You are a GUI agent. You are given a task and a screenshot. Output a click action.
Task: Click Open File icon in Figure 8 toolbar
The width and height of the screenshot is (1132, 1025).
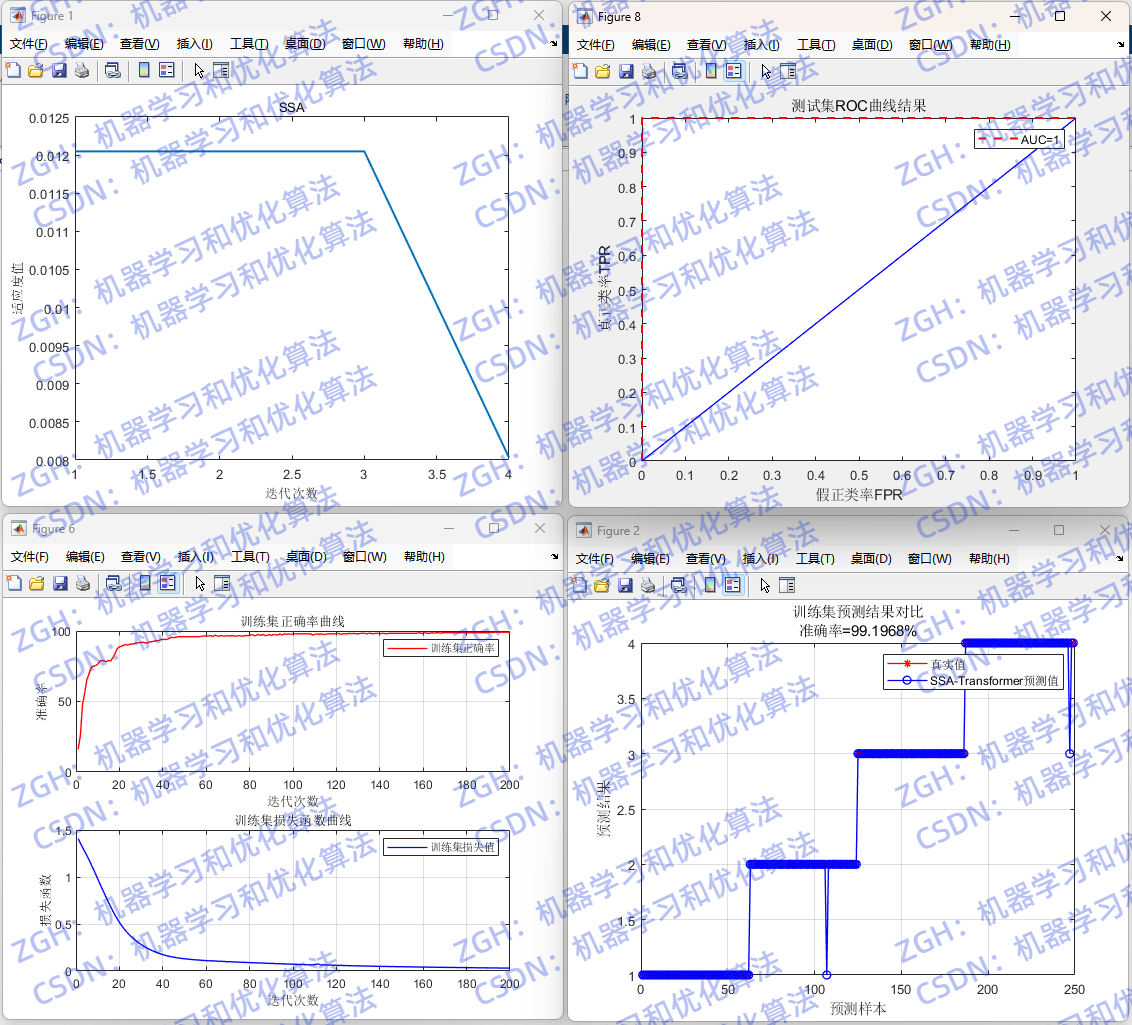(602, 71)
